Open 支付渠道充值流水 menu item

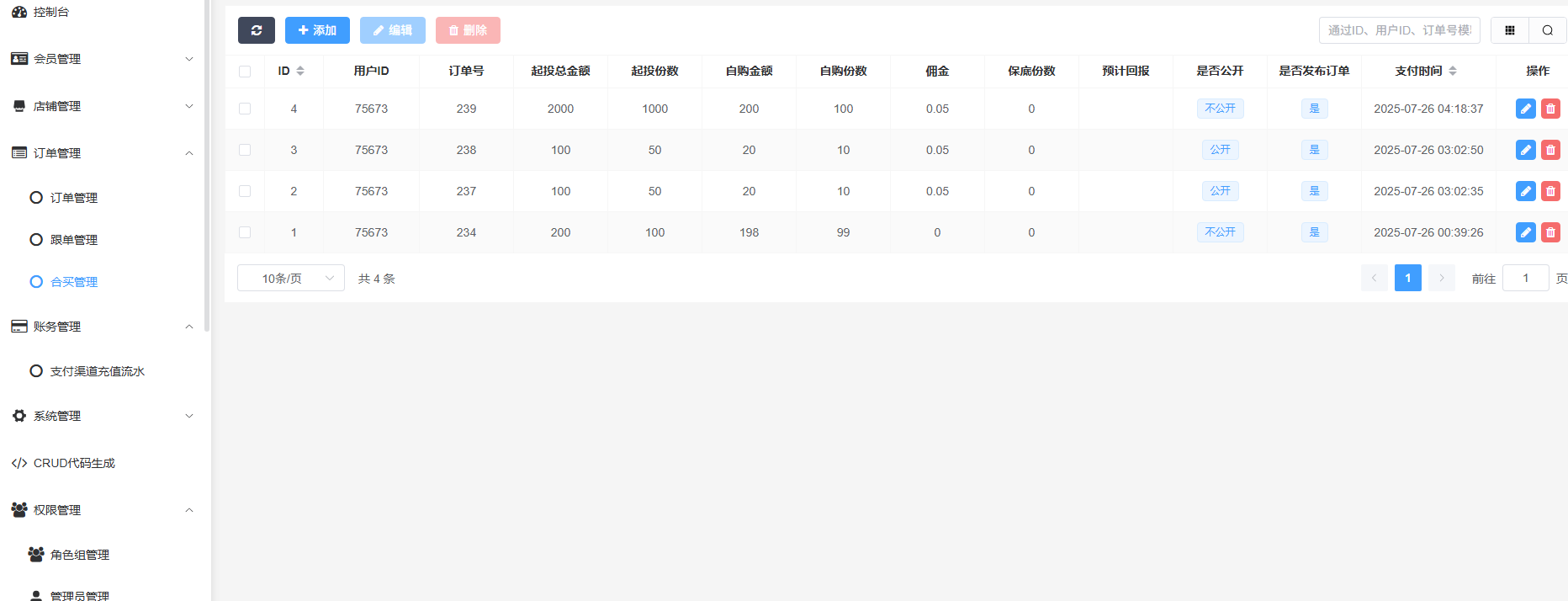pyautogui.click(x=97, y=371)
